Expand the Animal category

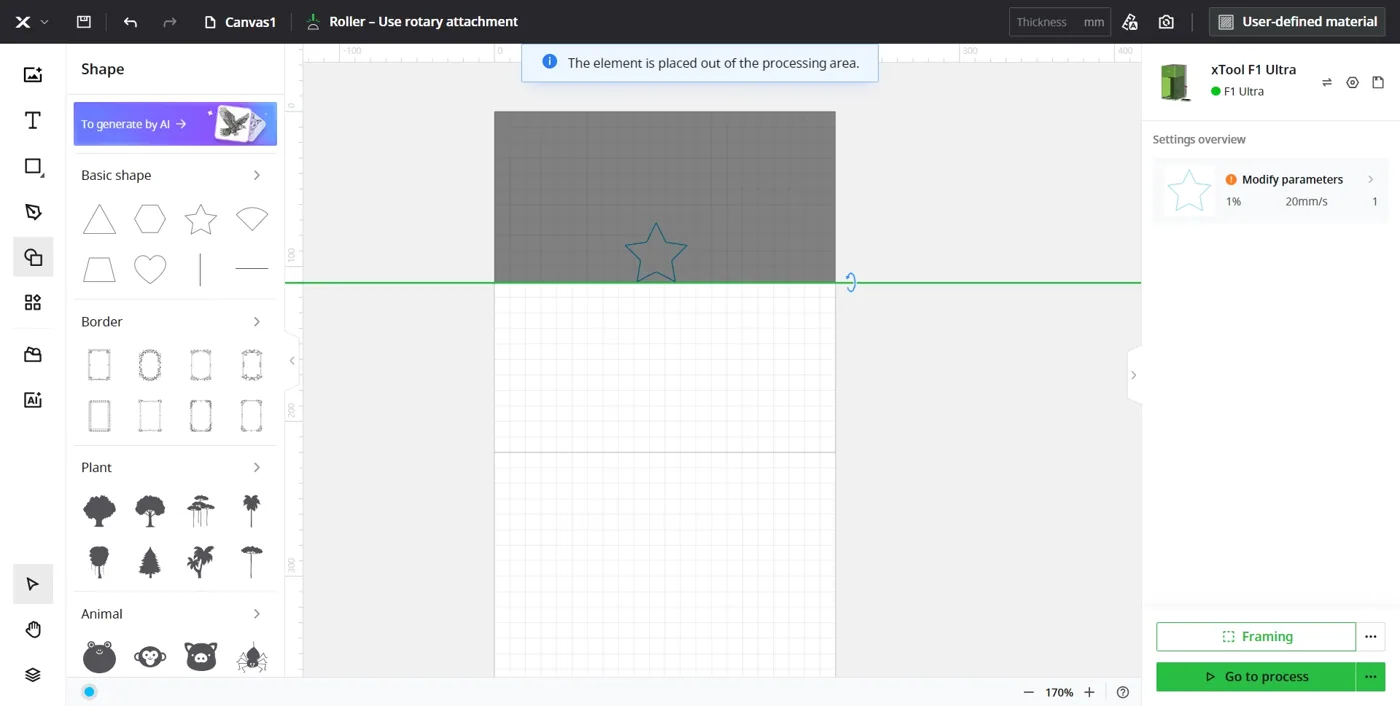257,614
